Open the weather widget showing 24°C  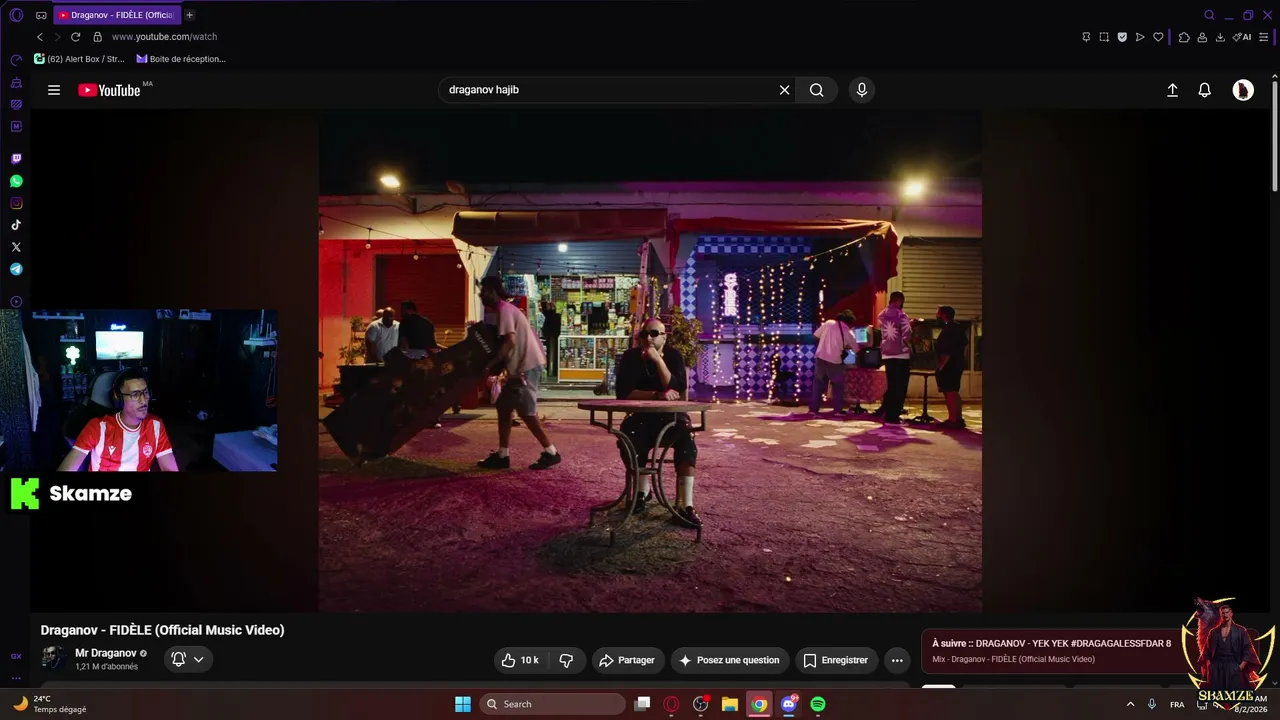click(x=50, y=704)
